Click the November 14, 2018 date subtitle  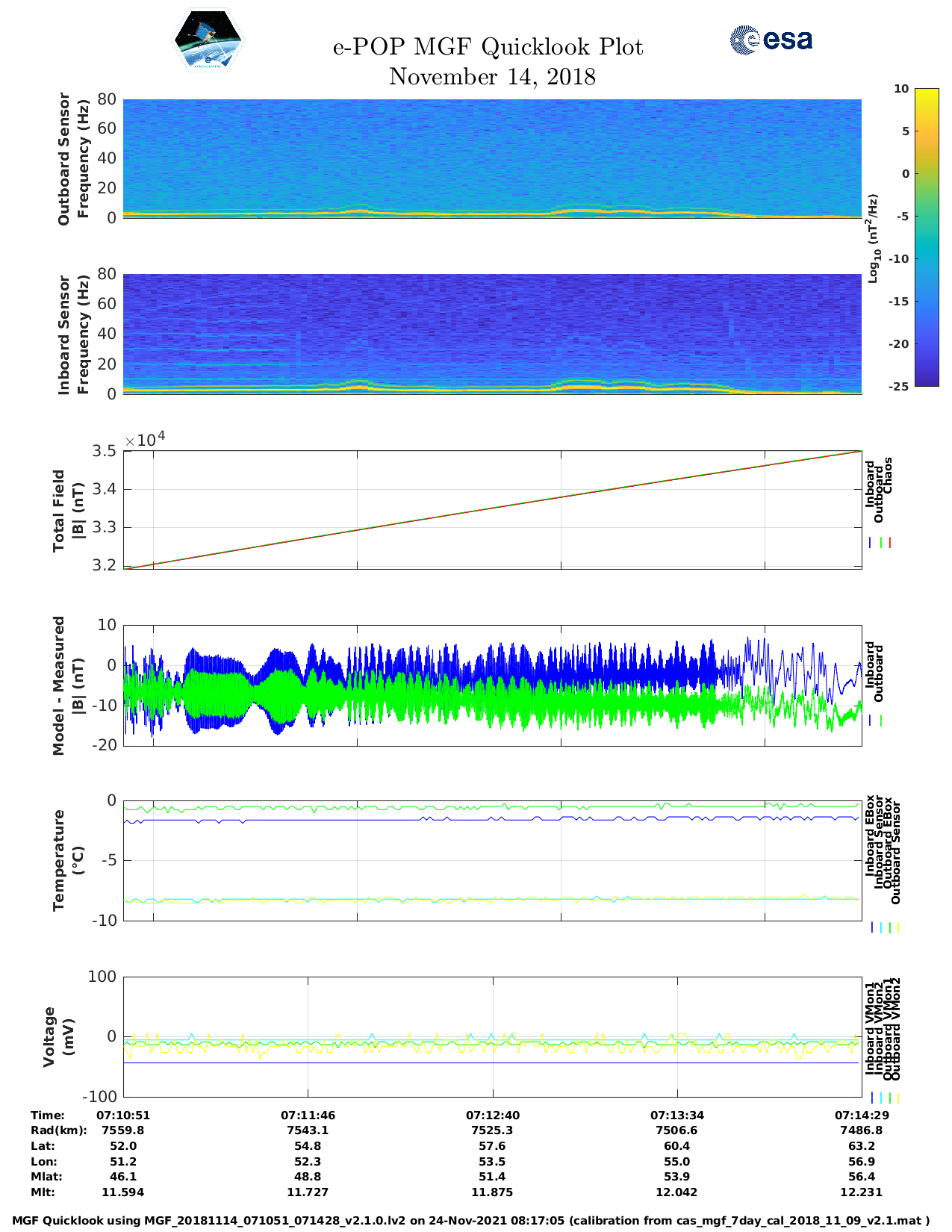point(492,77)
